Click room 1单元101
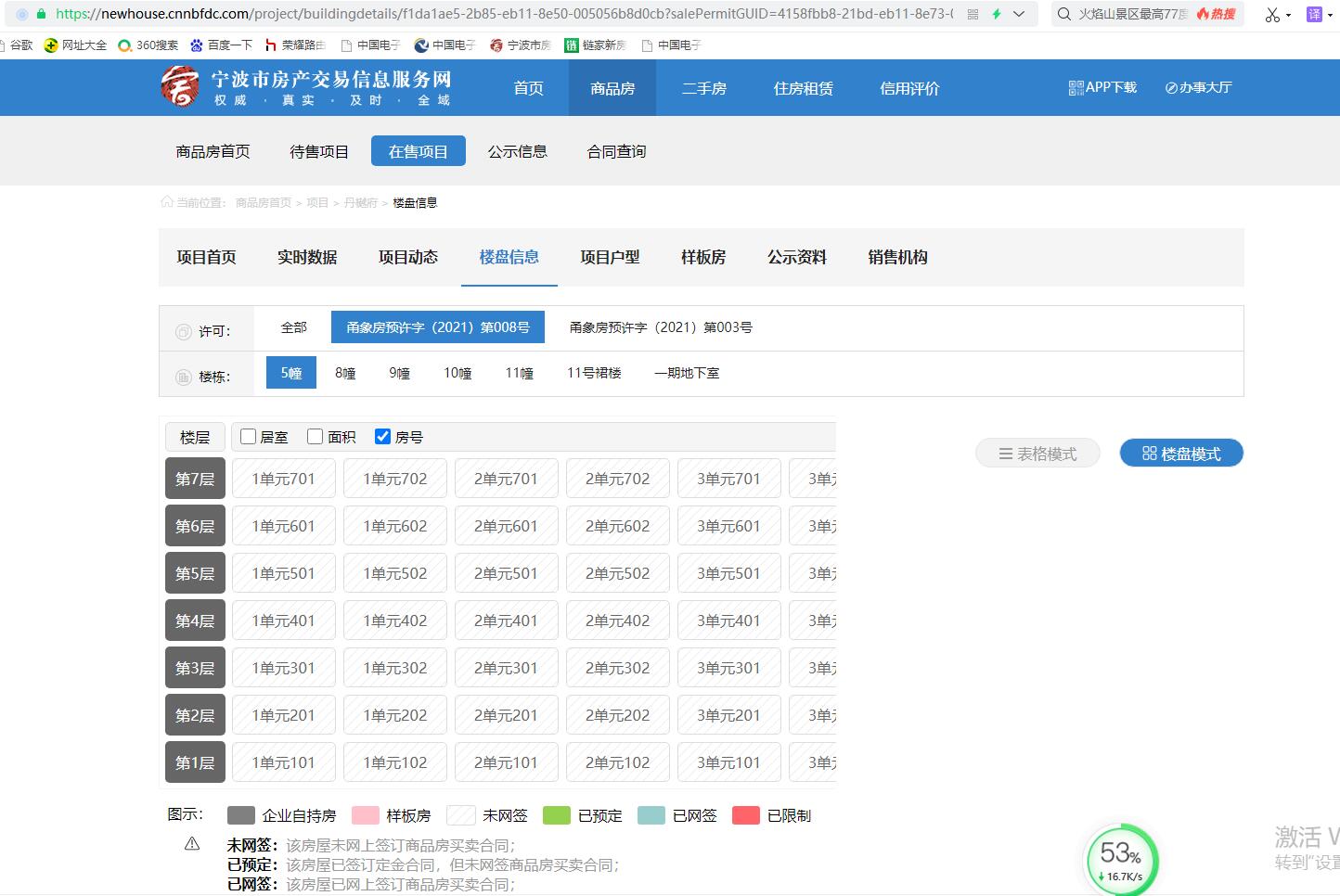Screen dimensions: 1340x896 tap(284, 762)
